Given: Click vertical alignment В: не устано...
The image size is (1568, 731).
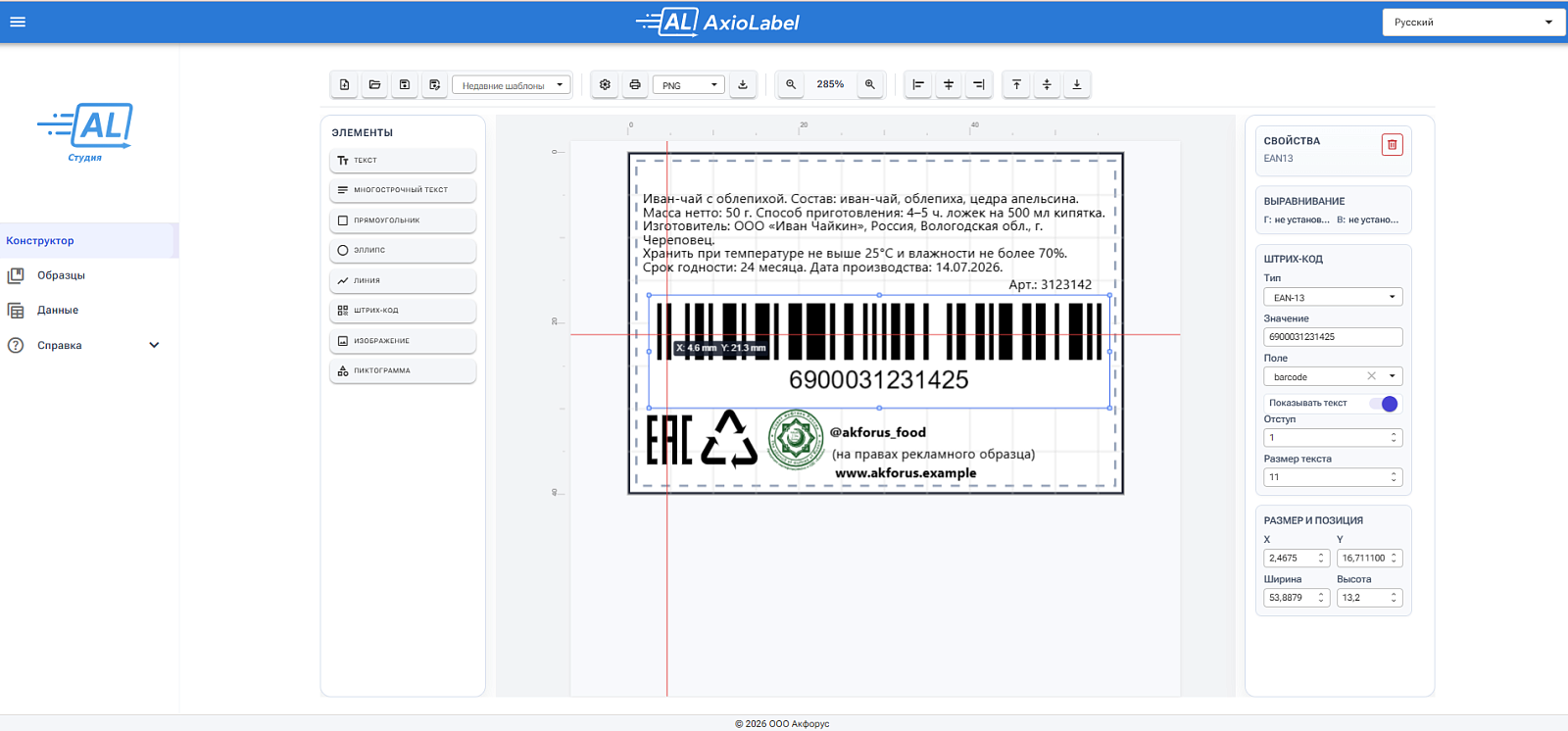Looking at the screenshot, I should coord(1368,219).
